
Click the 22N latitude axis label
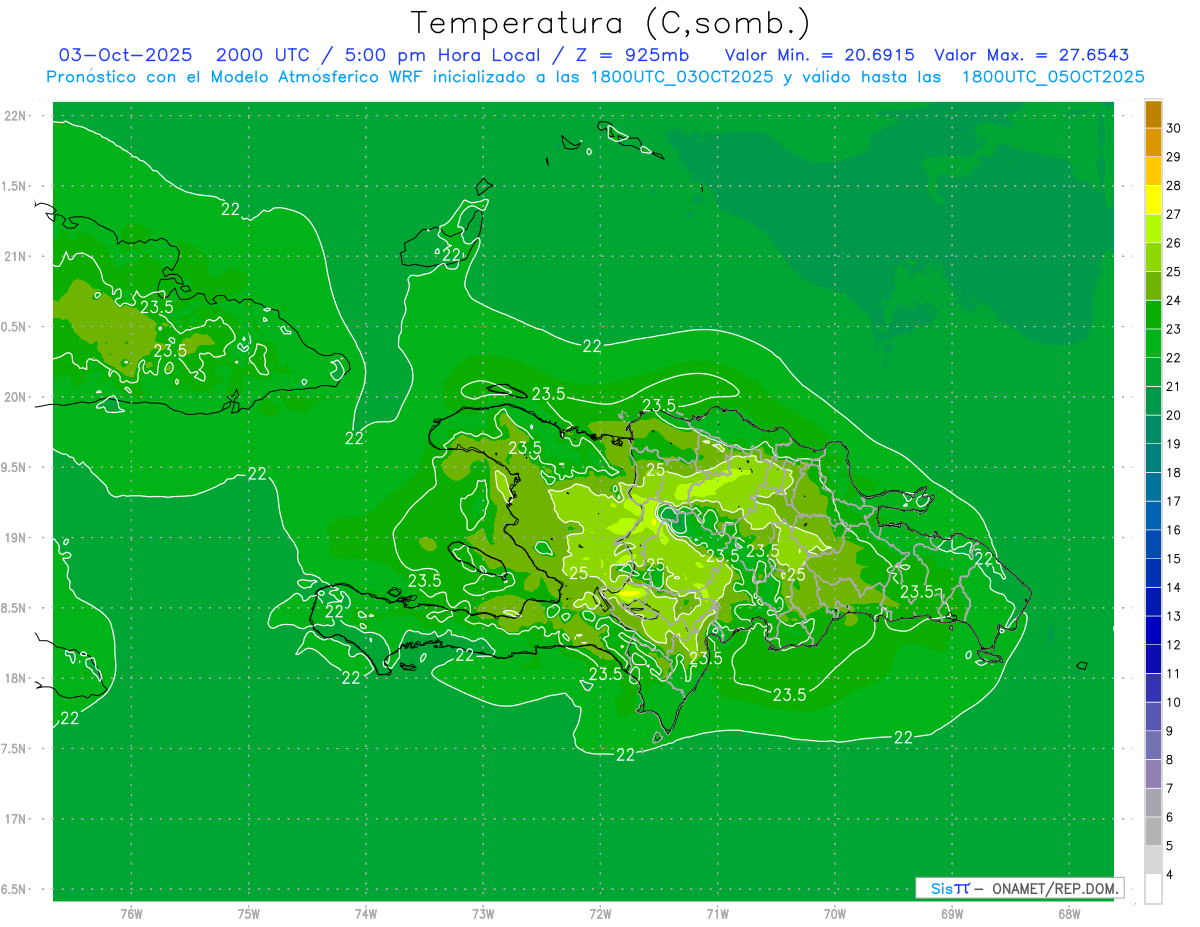tap(17, 116)
